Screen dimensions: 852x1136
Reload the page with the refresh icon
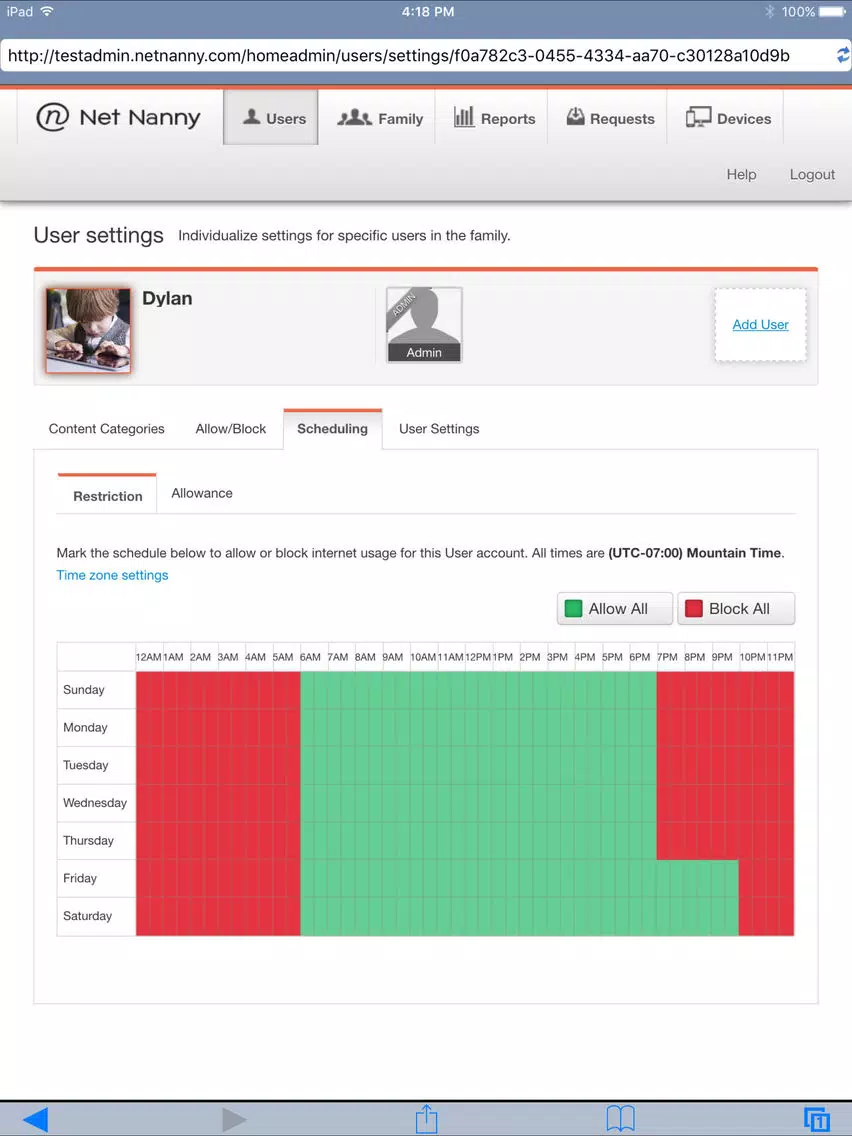843,55
